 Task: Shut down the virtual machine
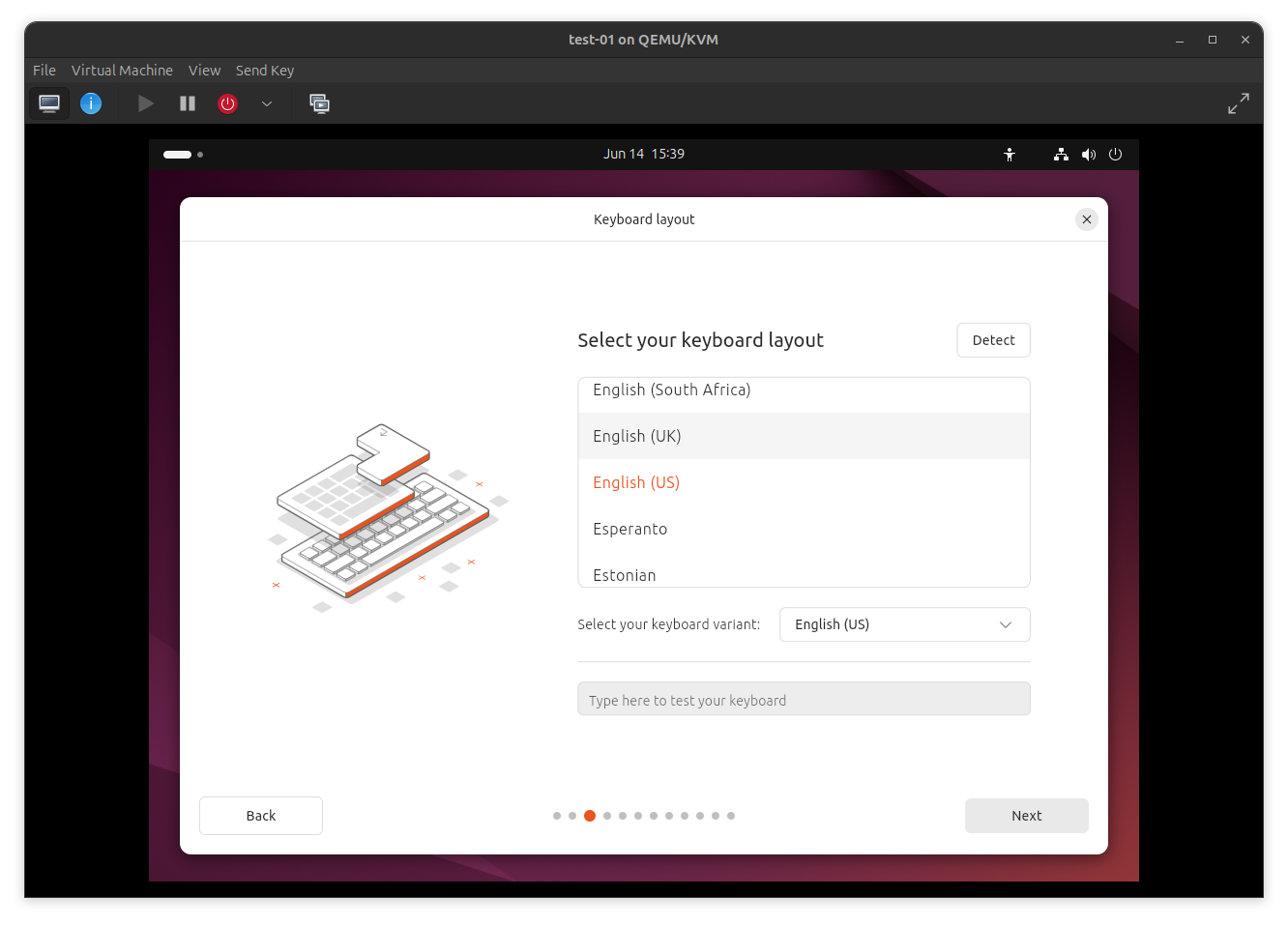tap(227, 103)
